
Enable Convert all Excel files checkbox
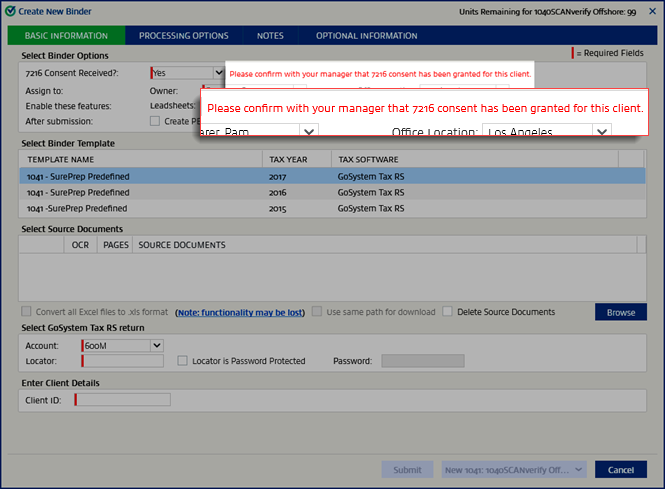(x=27, y=312)
